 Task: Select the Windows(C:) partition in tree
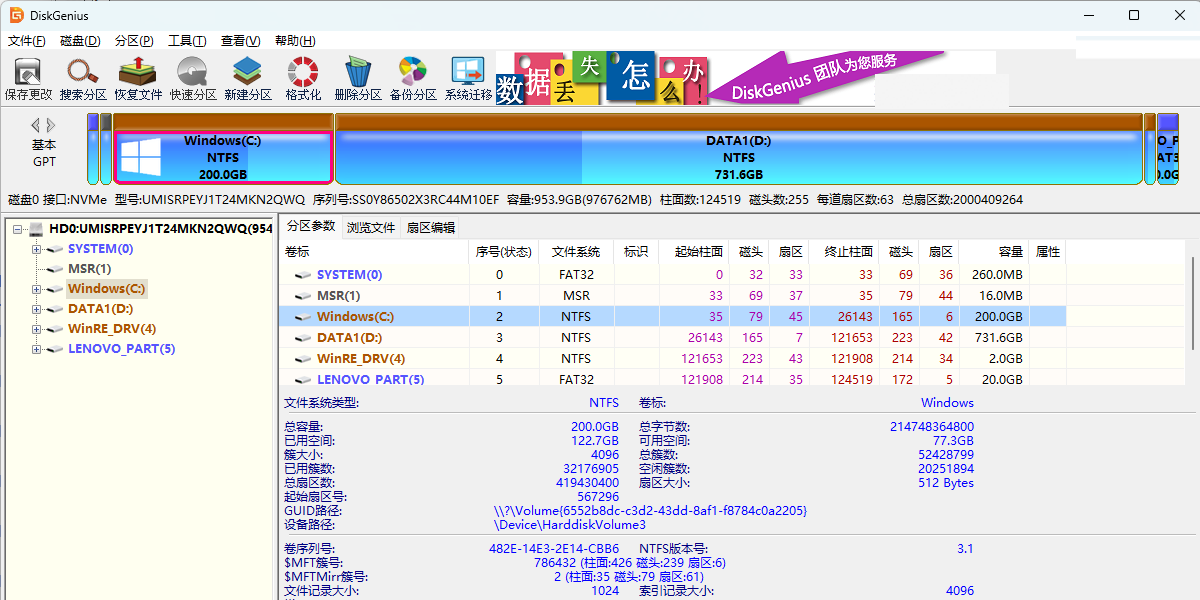point(105,289)
